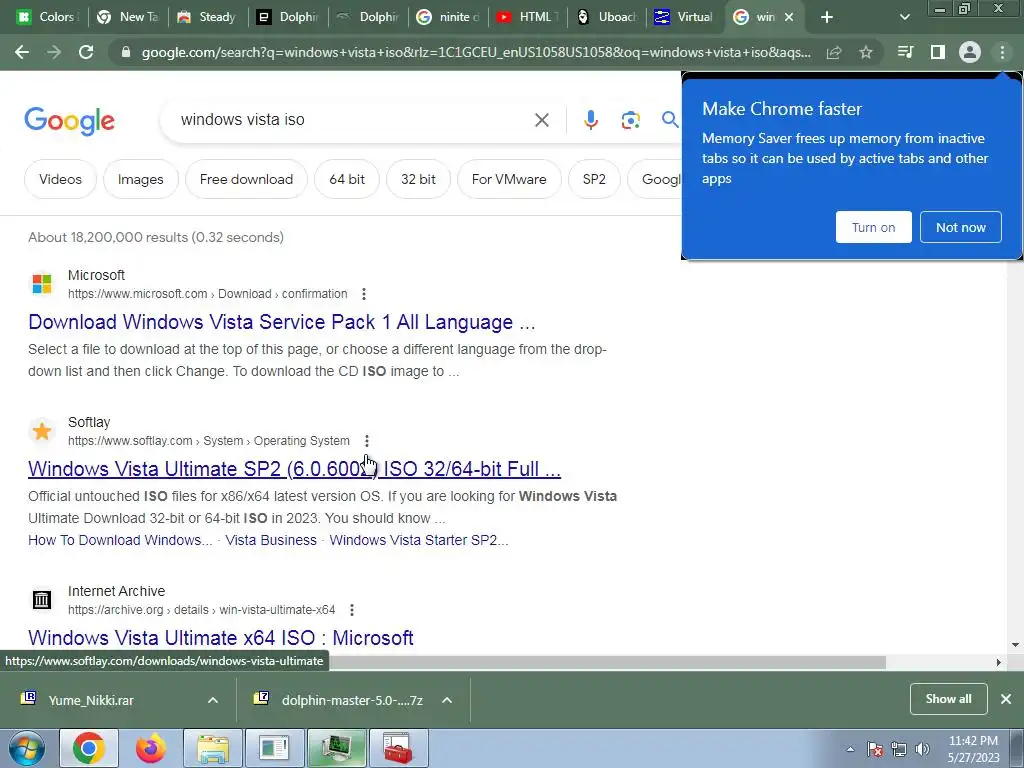Go to the Google logo homepage
This screenshot has height=768, width=1024.
click(69, 121)
